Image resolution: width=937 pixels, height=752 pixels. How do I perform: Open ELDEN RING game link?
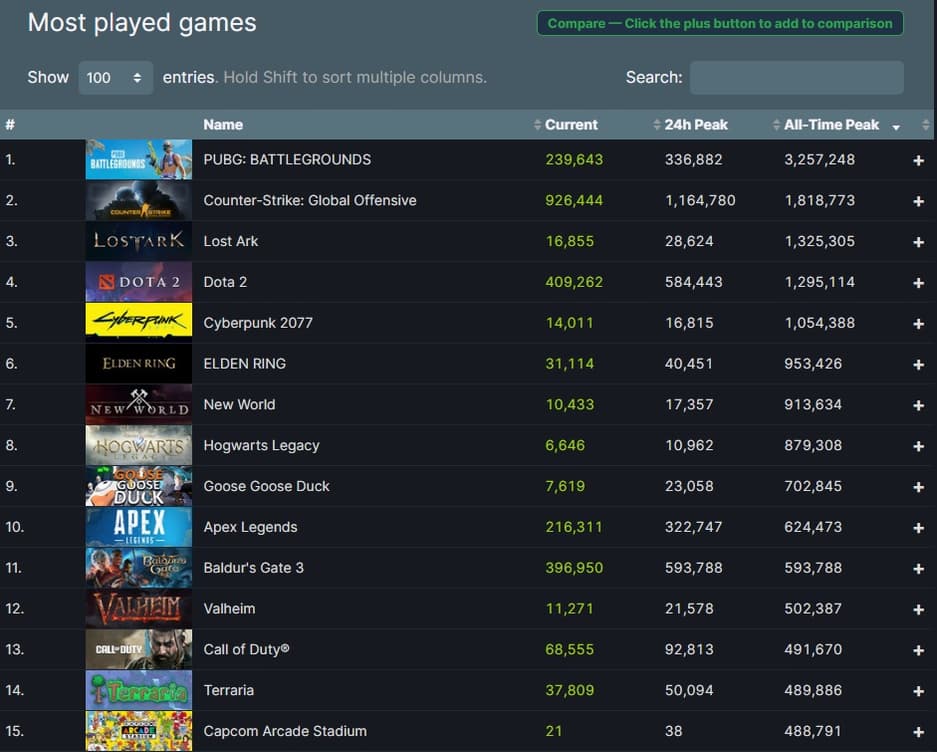(244, 363)
